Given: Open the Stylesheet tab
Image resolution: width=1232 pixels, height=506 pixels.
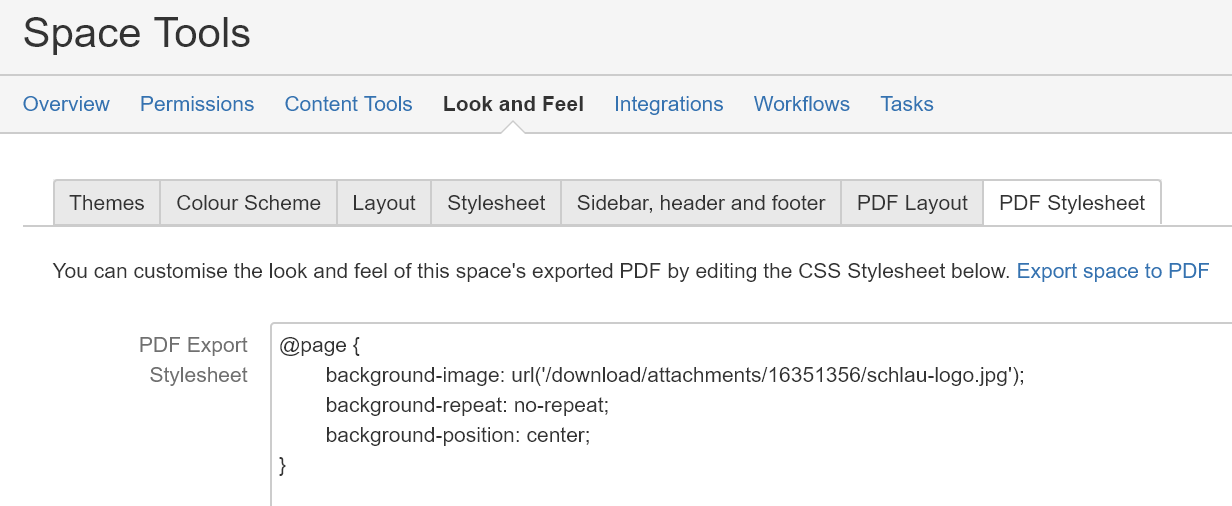Looking at the screenshot, I should 496,203.
